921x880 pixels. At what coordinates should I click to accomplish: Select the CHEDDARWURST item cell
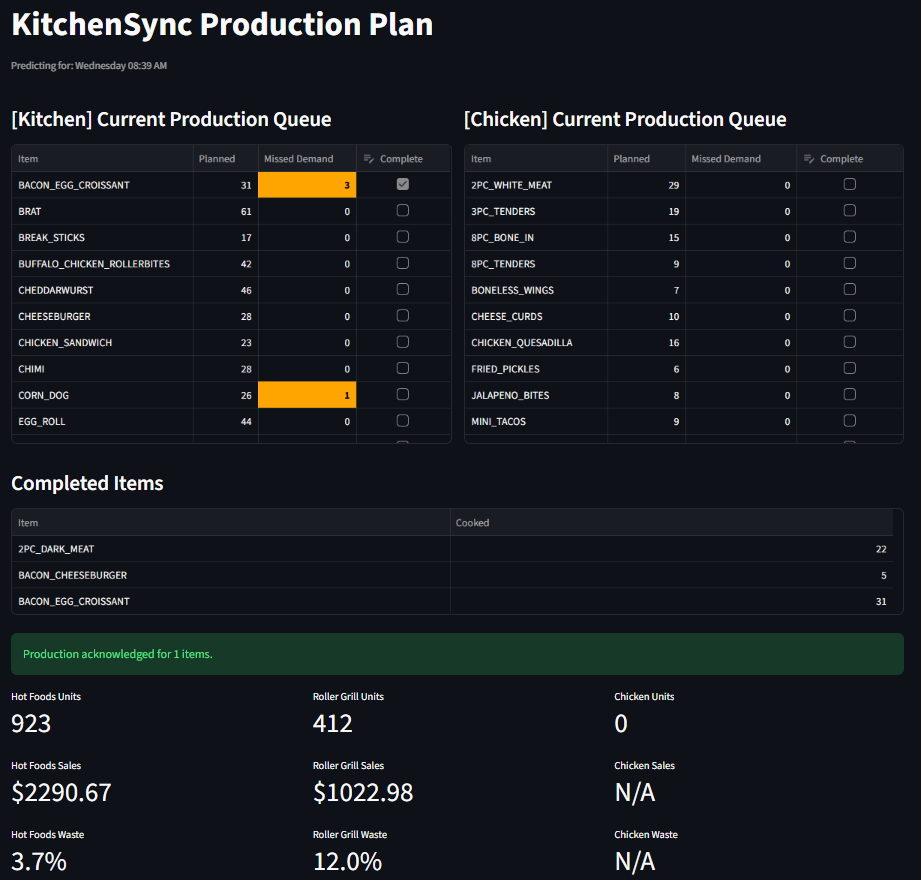102,290
